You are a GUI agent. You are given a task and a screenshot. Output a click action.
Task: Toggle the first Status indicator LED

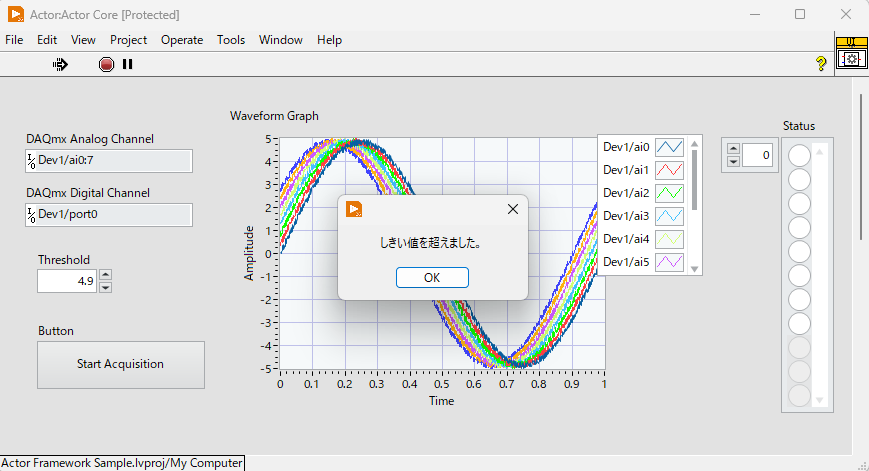point(799,156)
